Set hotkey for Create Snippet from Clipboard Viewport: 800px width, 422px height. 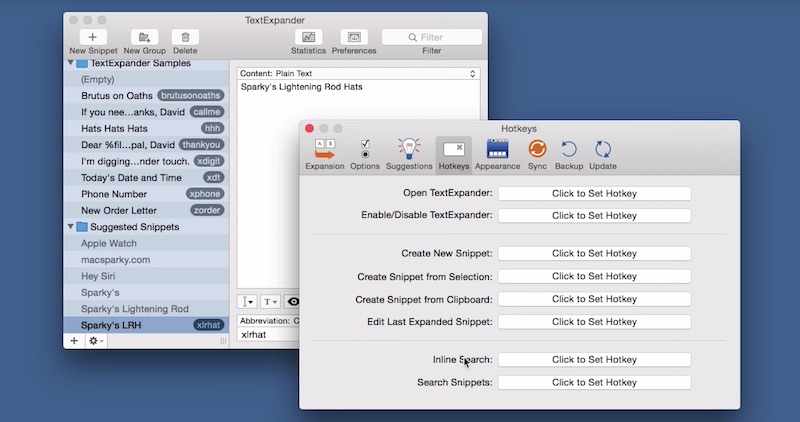pyautogui.click(x=594, y=299)
